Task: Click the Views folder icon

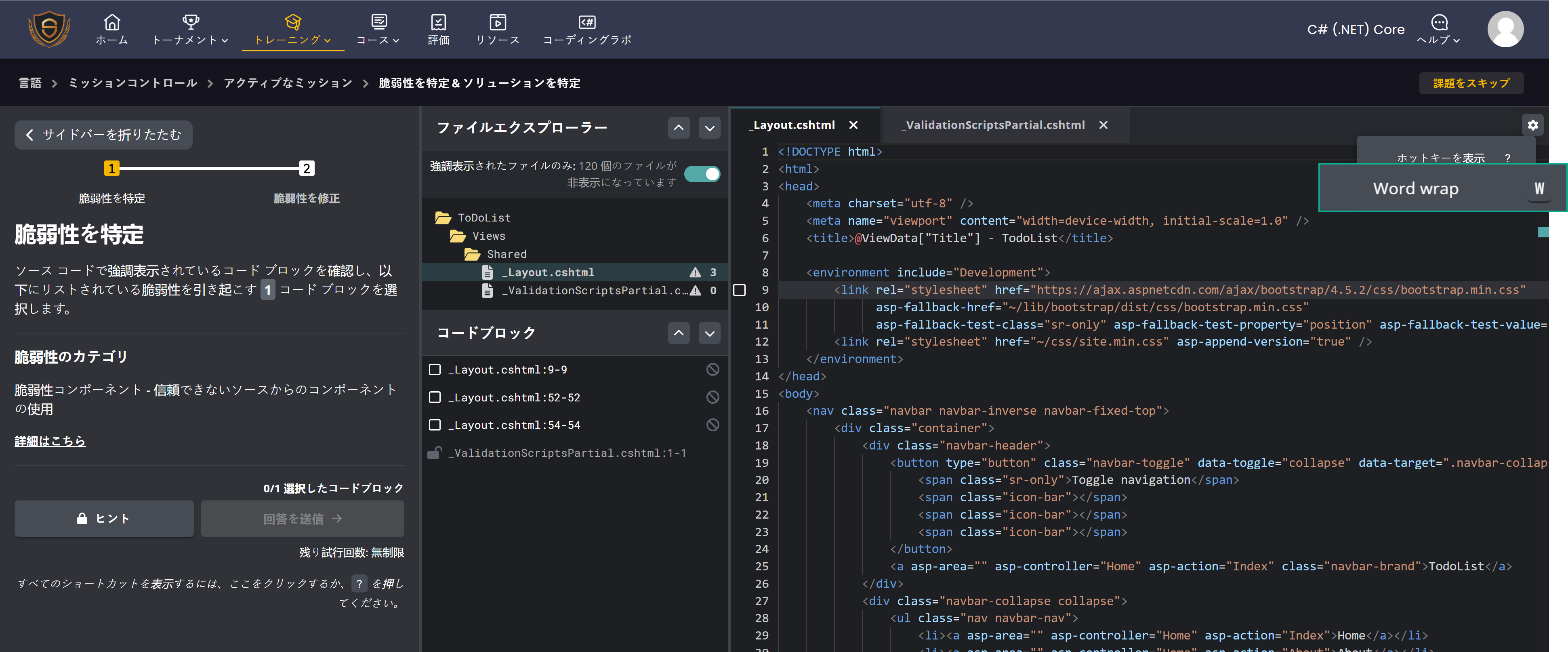Action: point(458,236)
